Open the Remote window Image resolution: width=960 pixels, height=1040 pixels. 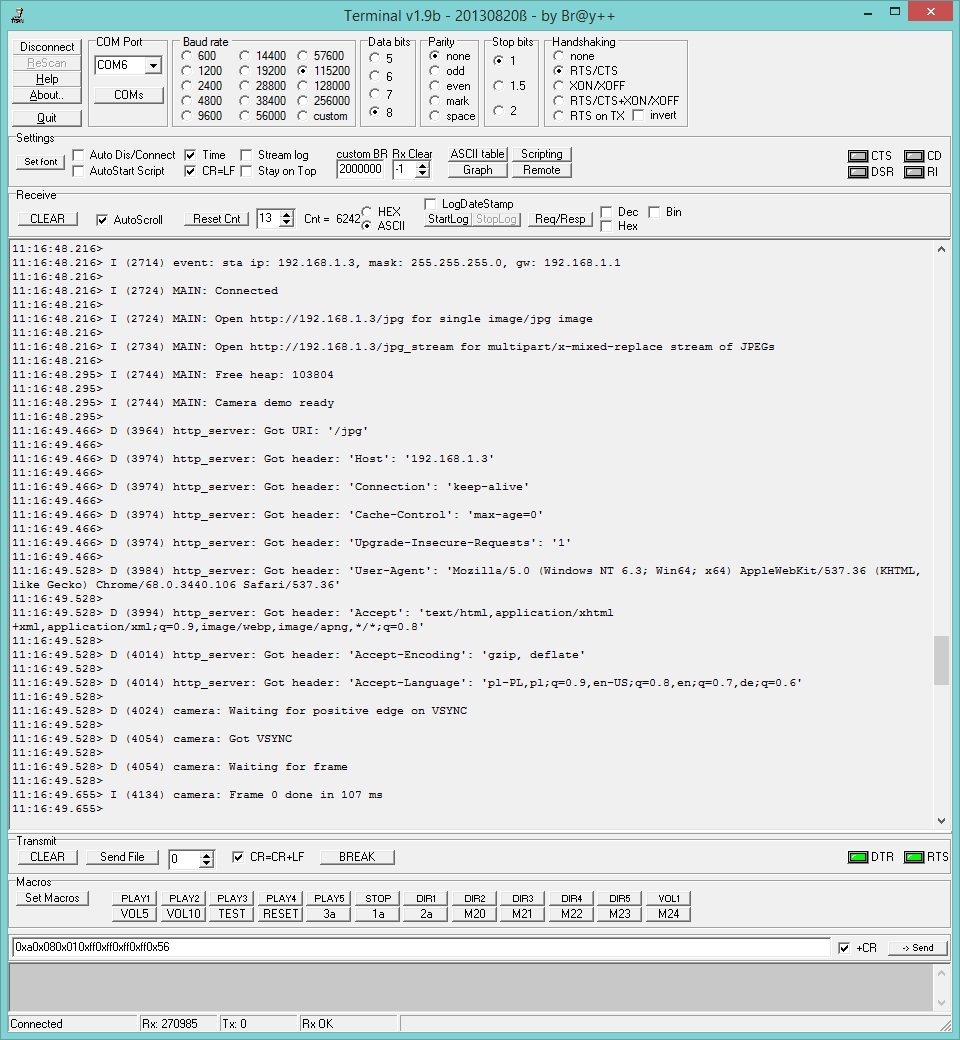[x=541, y=170]
